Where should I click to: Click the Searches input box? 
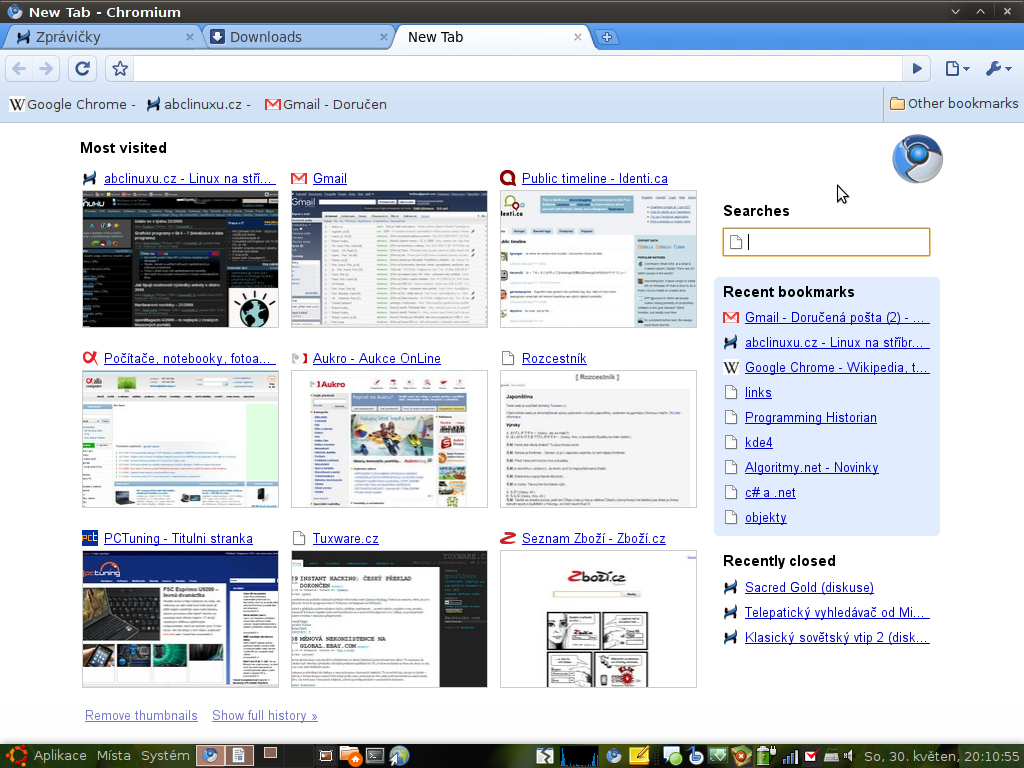826,242
